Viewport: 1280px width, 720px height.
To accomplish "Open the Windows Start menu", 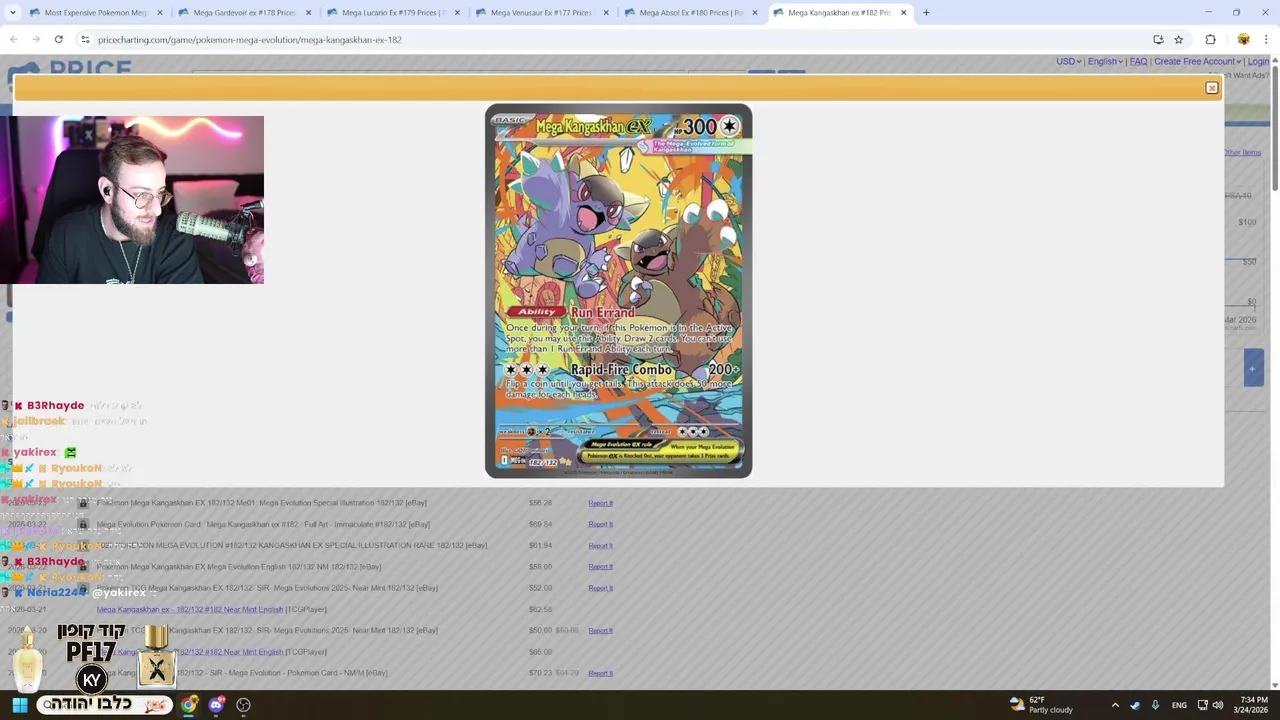I will tap(19, 705).
